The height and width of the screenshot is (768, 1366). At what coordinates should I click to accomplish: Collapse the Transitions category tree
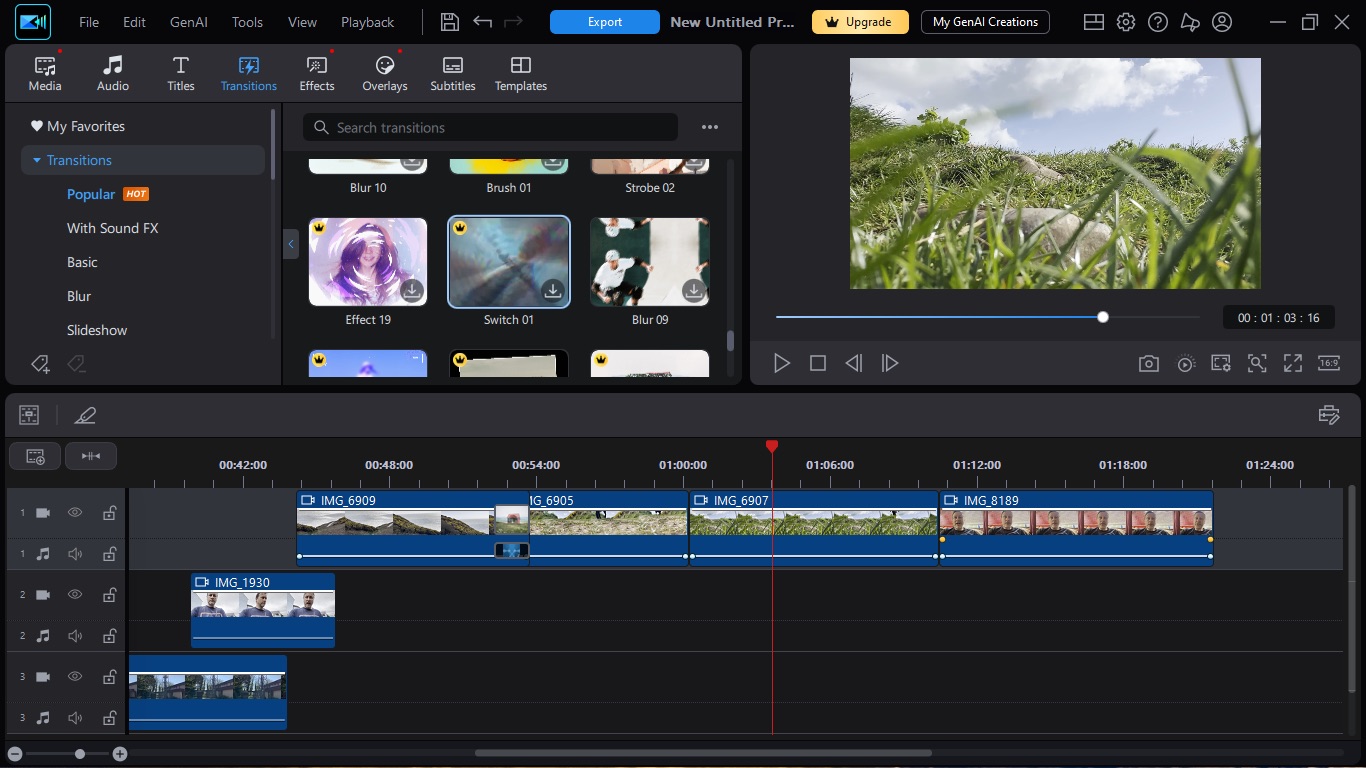37,160
